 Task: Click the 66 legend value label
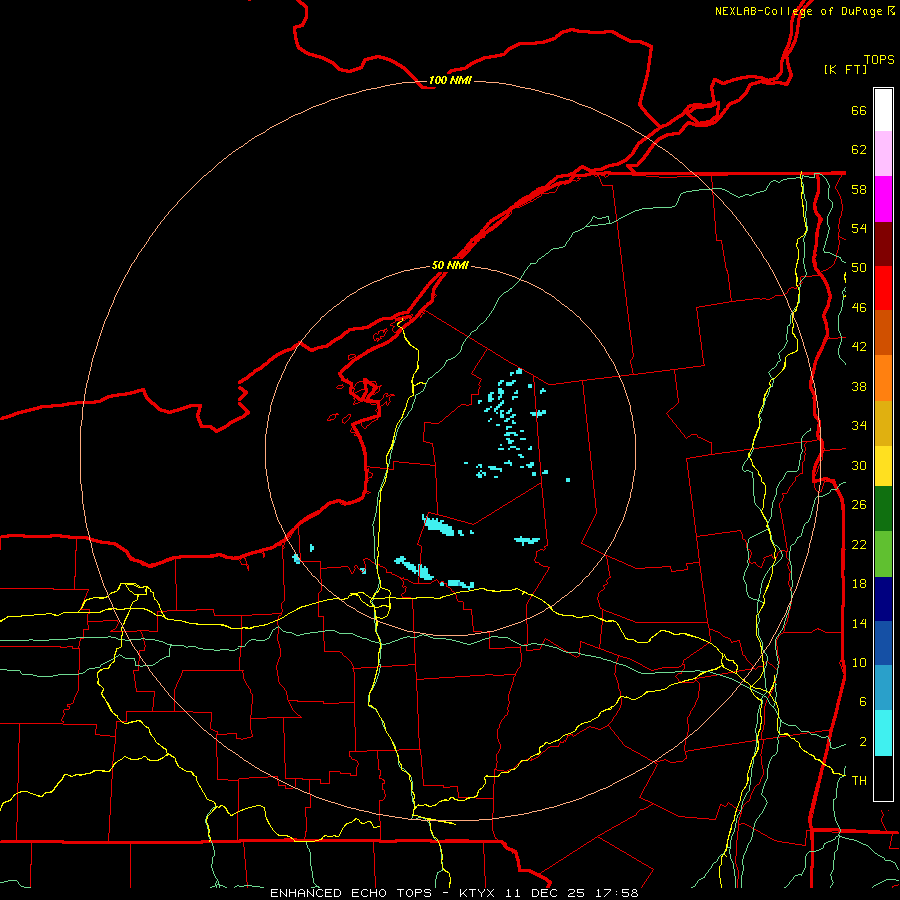[859, 110]
